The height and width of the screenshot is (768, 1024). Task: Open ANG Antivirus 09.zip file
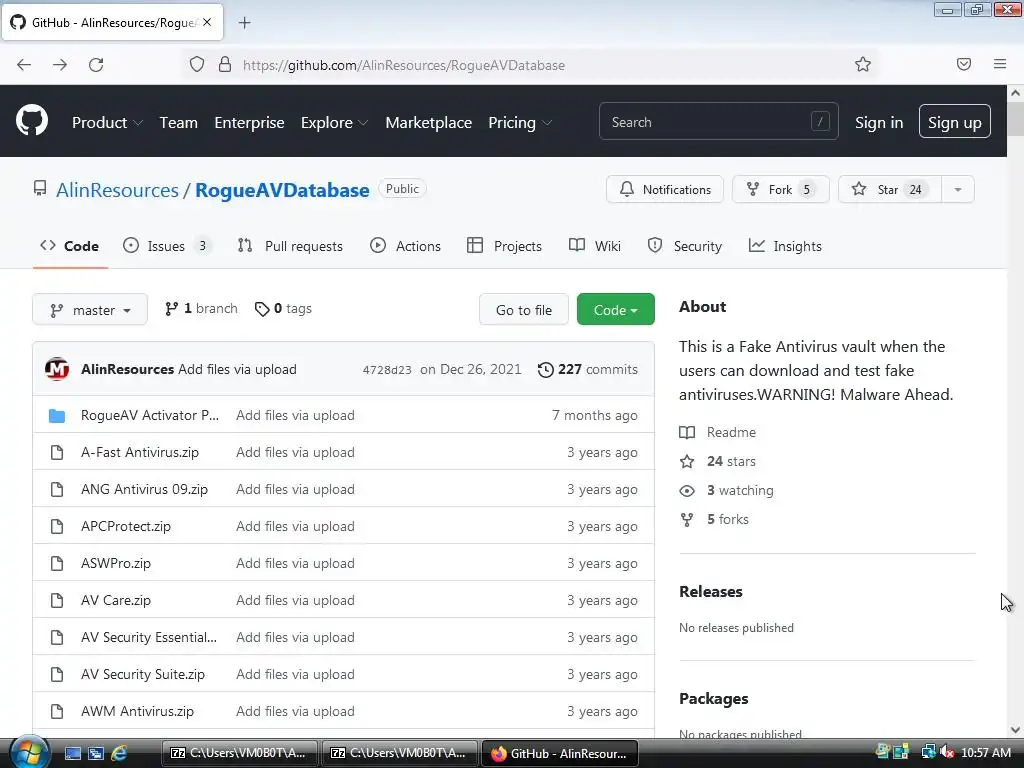(144, 489)
